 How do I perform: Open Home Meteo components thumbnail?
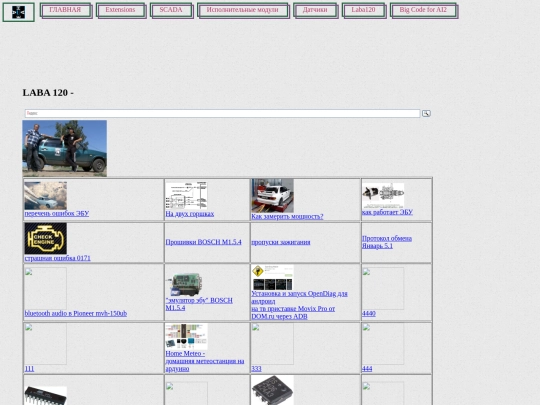(186, 336)
